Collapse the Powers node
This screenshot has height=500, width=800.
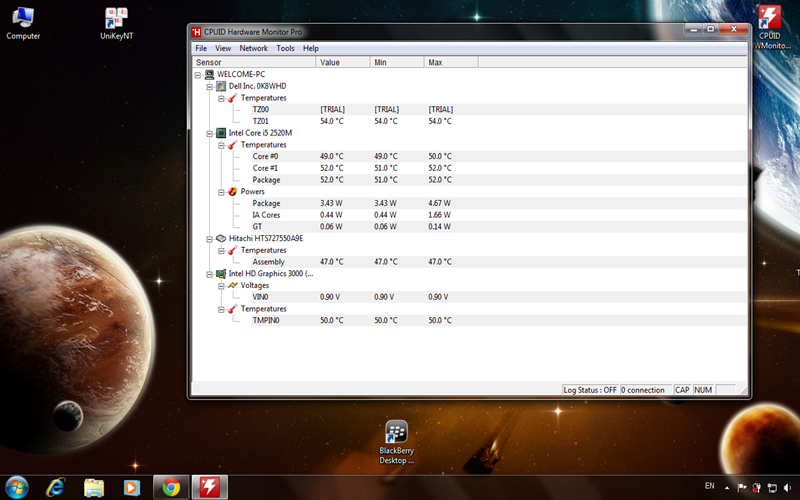point(221,192)
